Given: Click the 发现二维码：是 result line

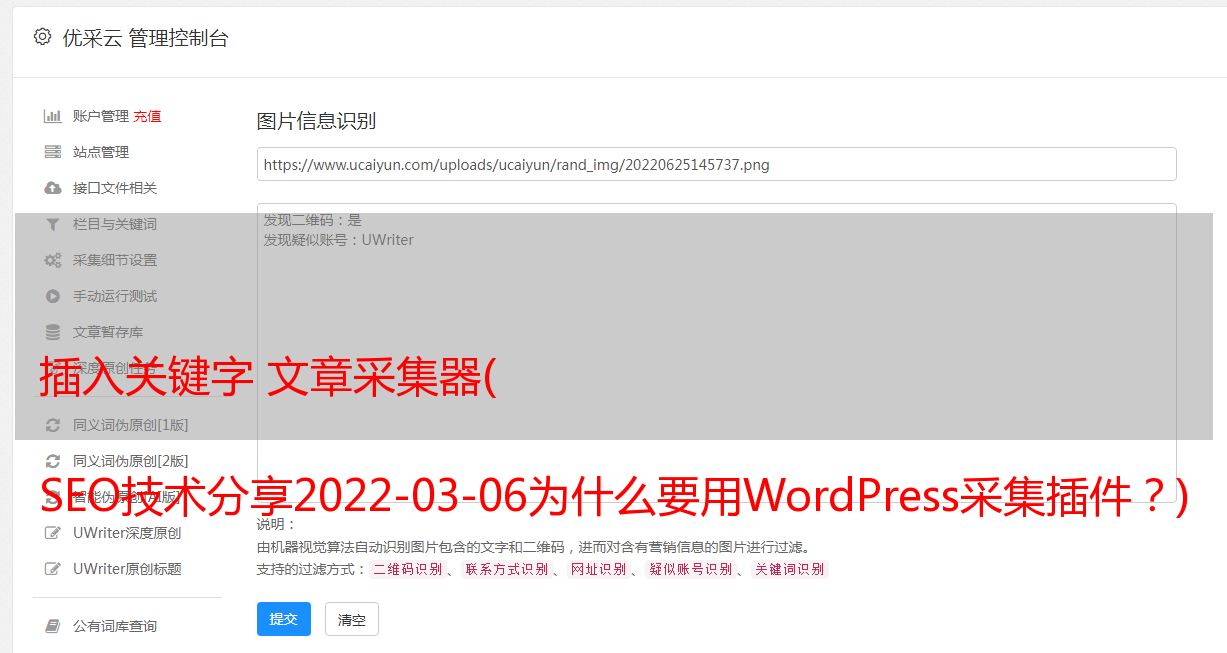Looking at the screenshot, I should click(x=313, y=220).
